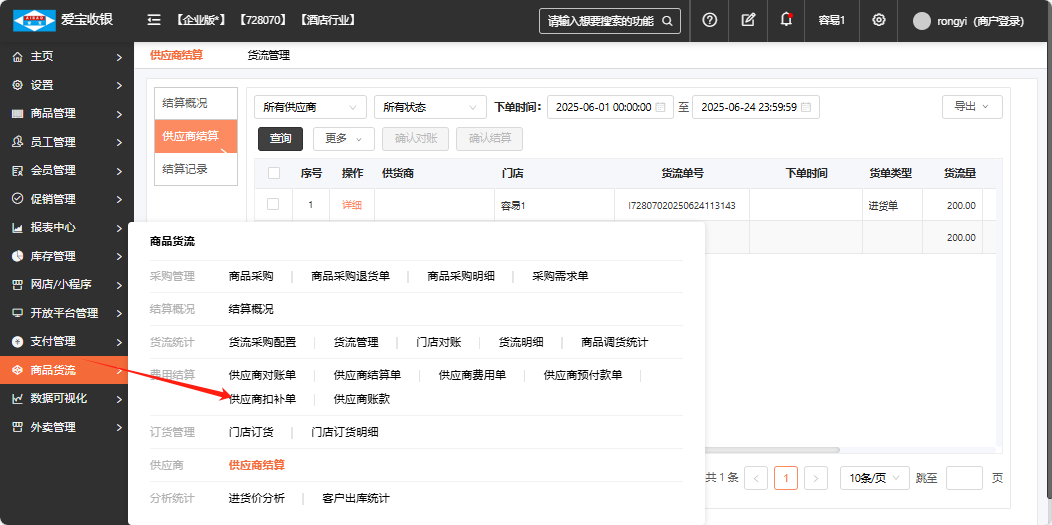Click the 查询 query button
Image resolution: width=1052 pixels, height=525 pixels.
[281, 139]
